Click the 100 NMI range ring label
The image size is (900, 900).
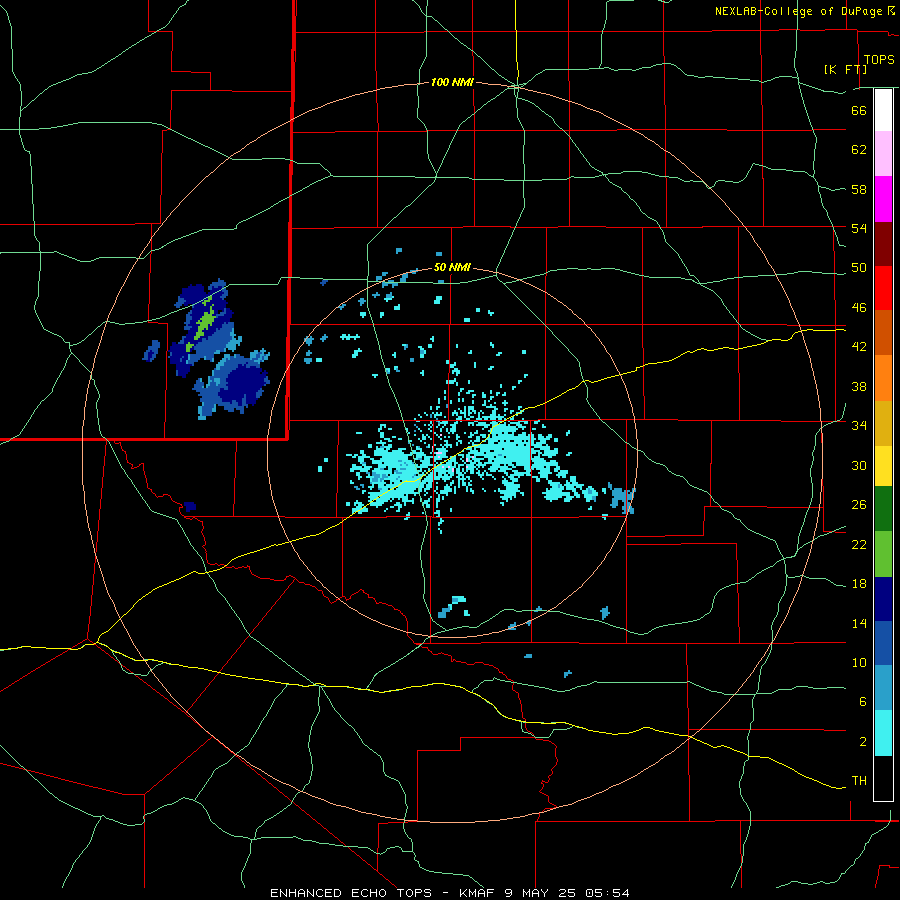tap(452, 83)
